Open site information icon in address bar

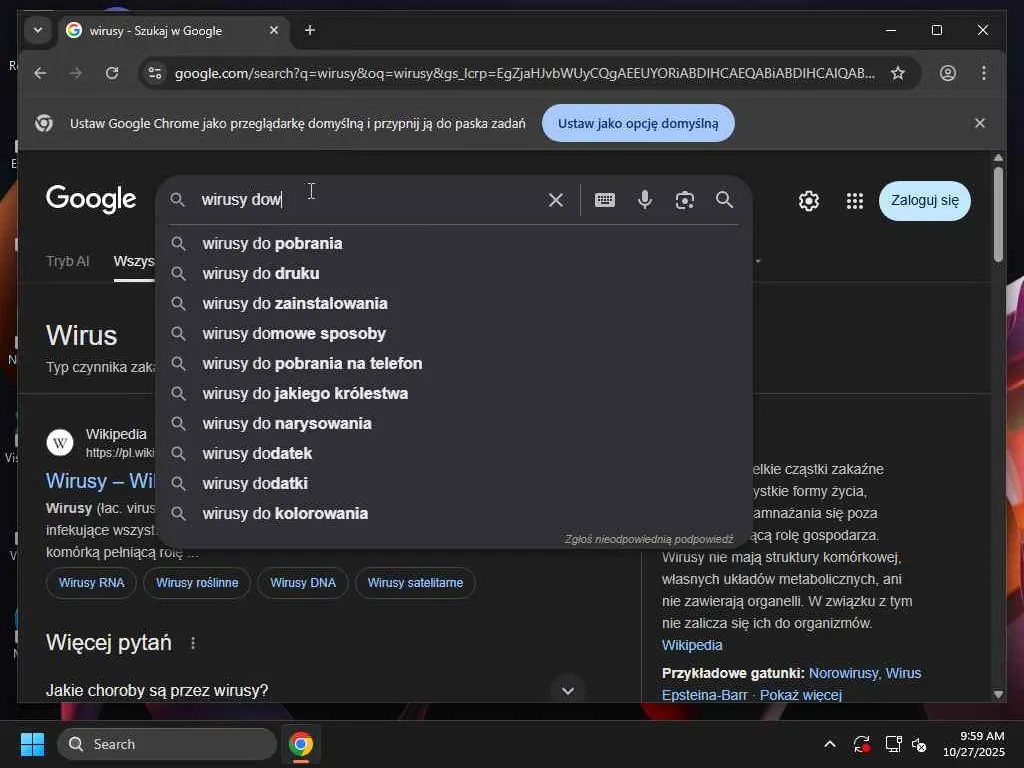click(155, 73)
